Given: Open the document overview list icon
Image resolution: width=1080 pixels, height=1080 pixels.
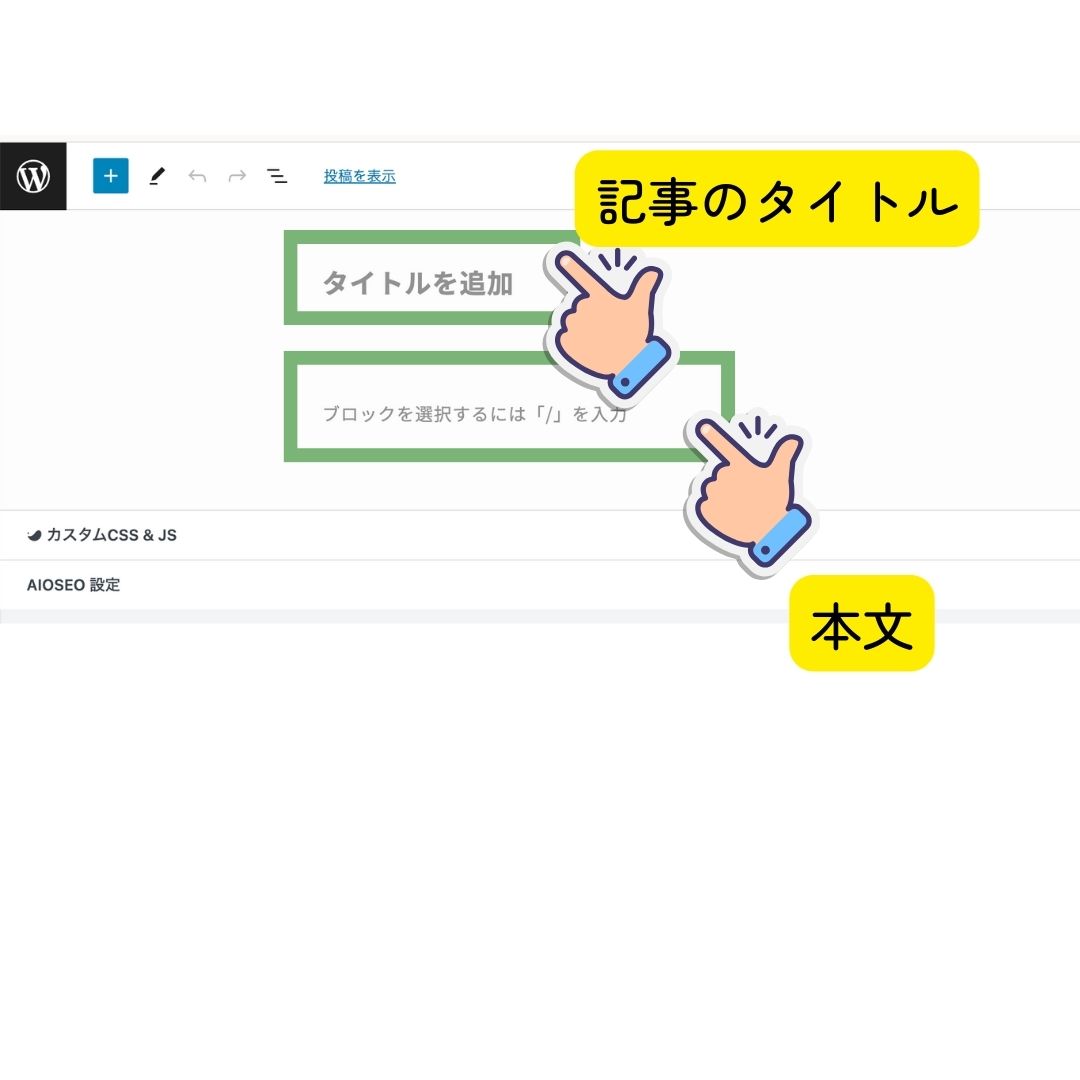Looking at the screenshot, I should pyautogui.click(x=277, y=176).
